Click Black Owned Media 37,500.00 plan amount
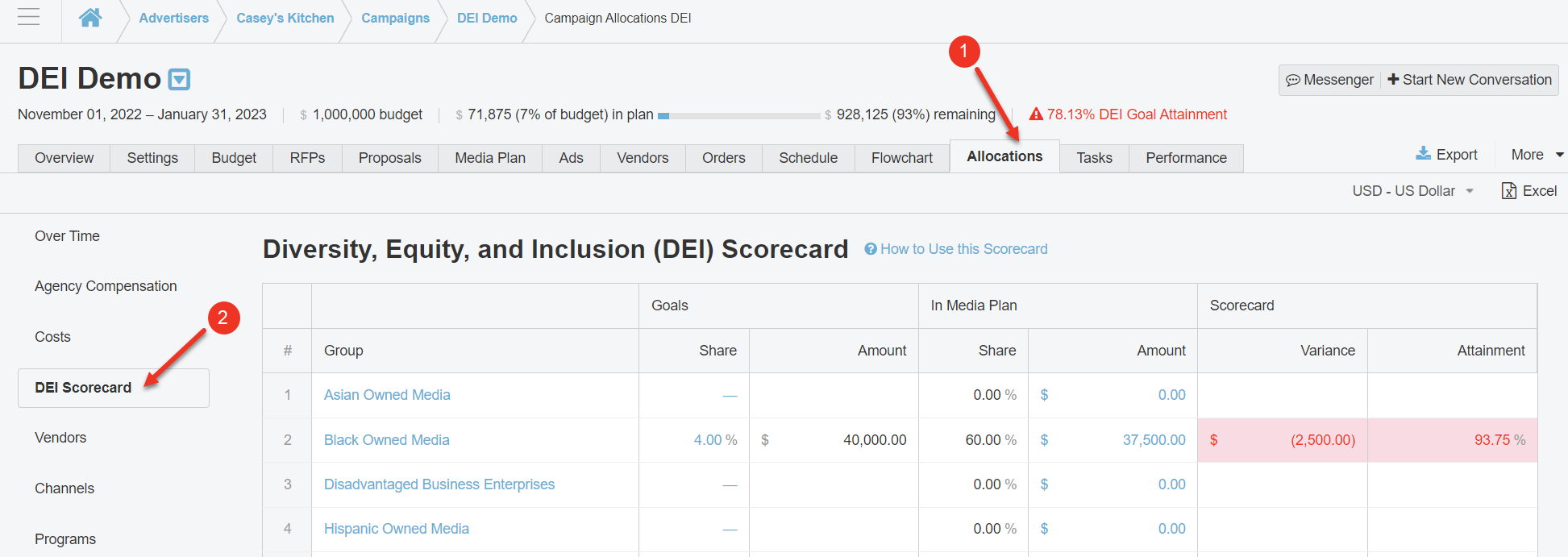This screenshot has height=557, width=1568. (x=1154, y=440)
